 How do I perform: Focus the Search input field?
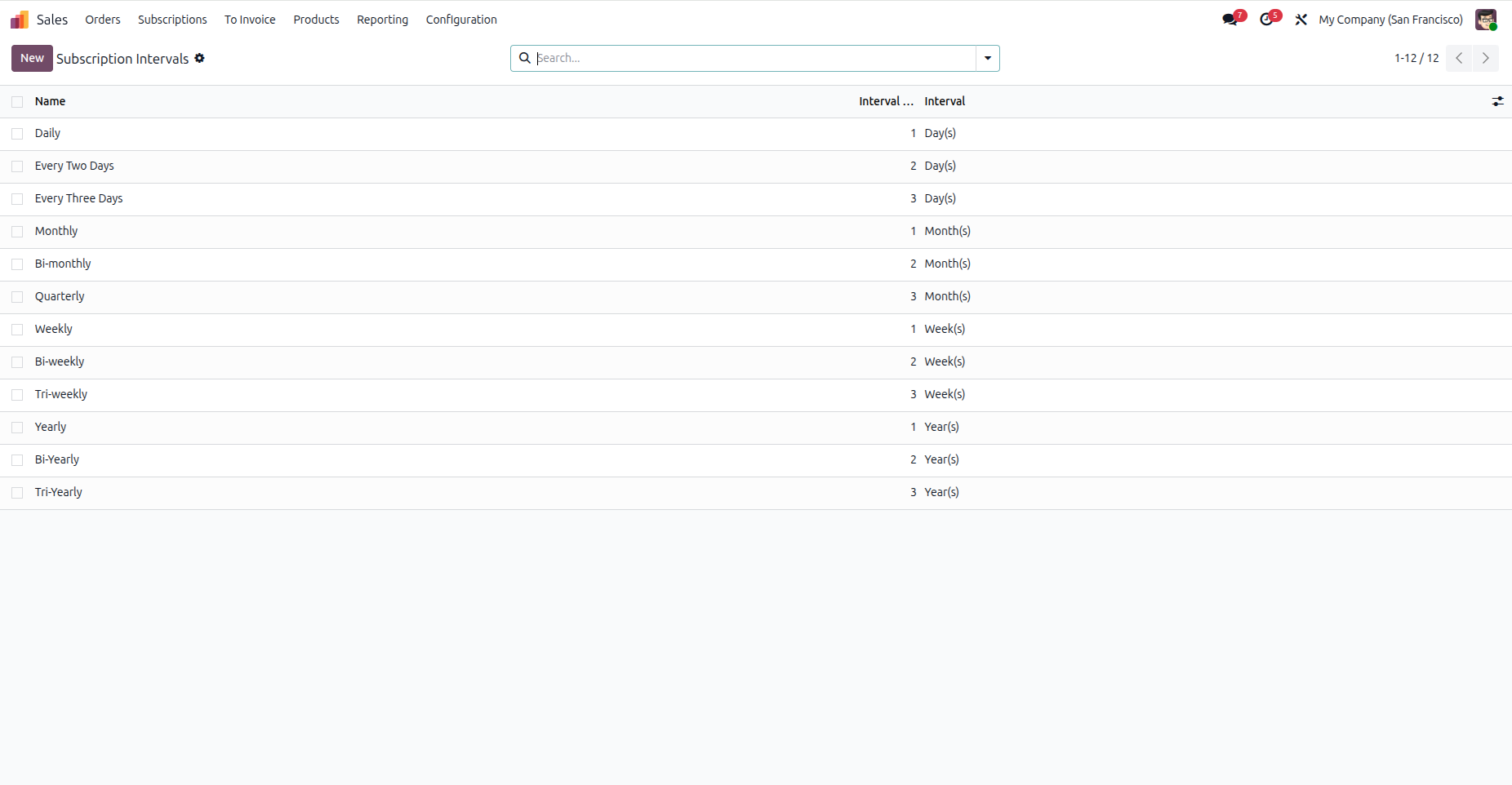click(x=755, y=58)
